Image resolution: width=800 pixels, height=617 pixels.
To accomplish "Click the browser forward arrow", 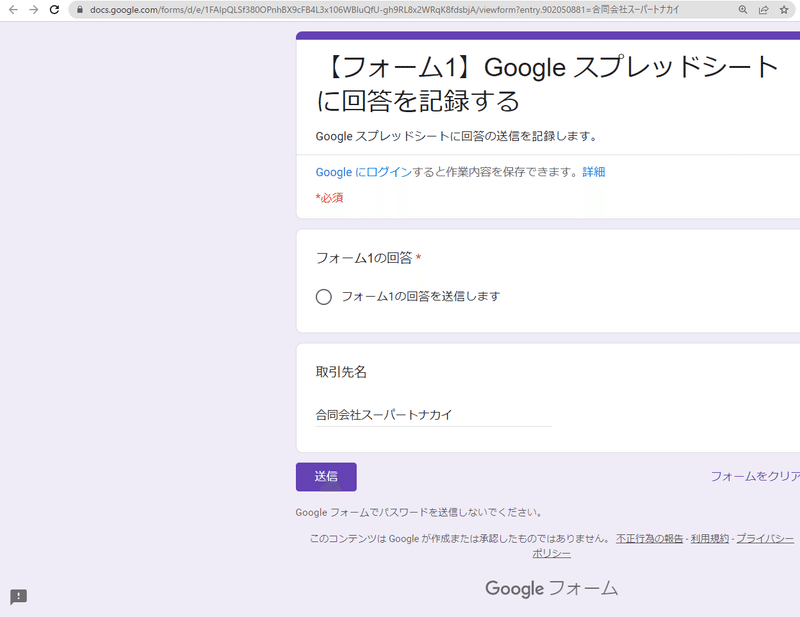I will pos(34,10).
